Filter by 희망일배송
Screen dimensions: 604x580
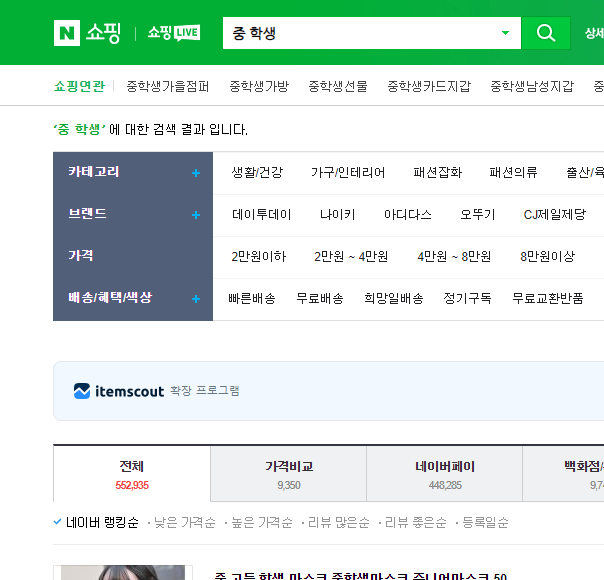coord(394,298)
